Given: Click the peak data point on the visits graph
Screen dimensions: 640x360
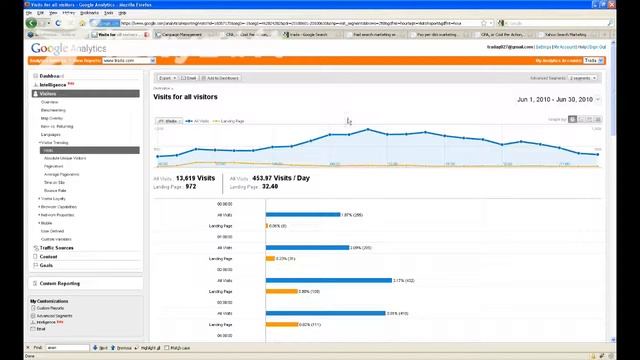Looking at the screenshot, I should 368,129.
